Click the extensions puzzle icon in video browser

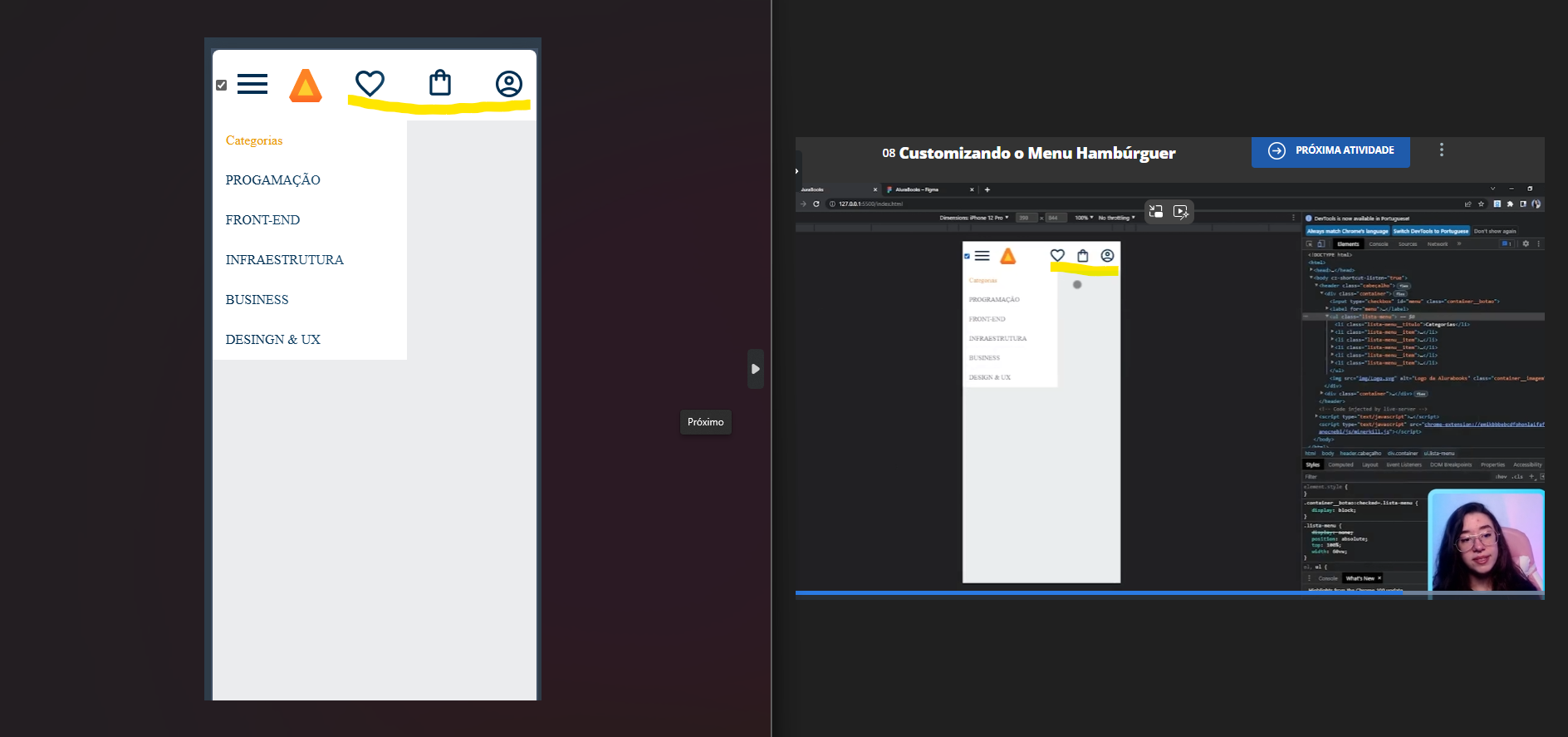[x=1510, y=204]
